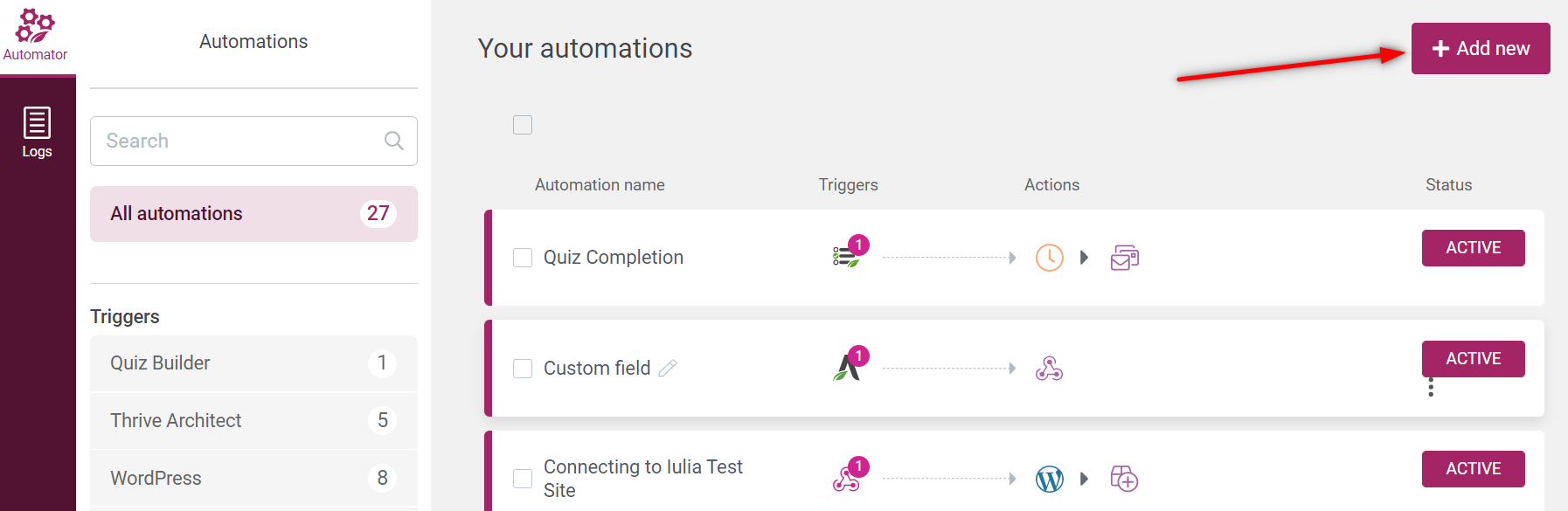Click the Add new button
This screenshot has height=511, width=1568.
point(1480,49)
